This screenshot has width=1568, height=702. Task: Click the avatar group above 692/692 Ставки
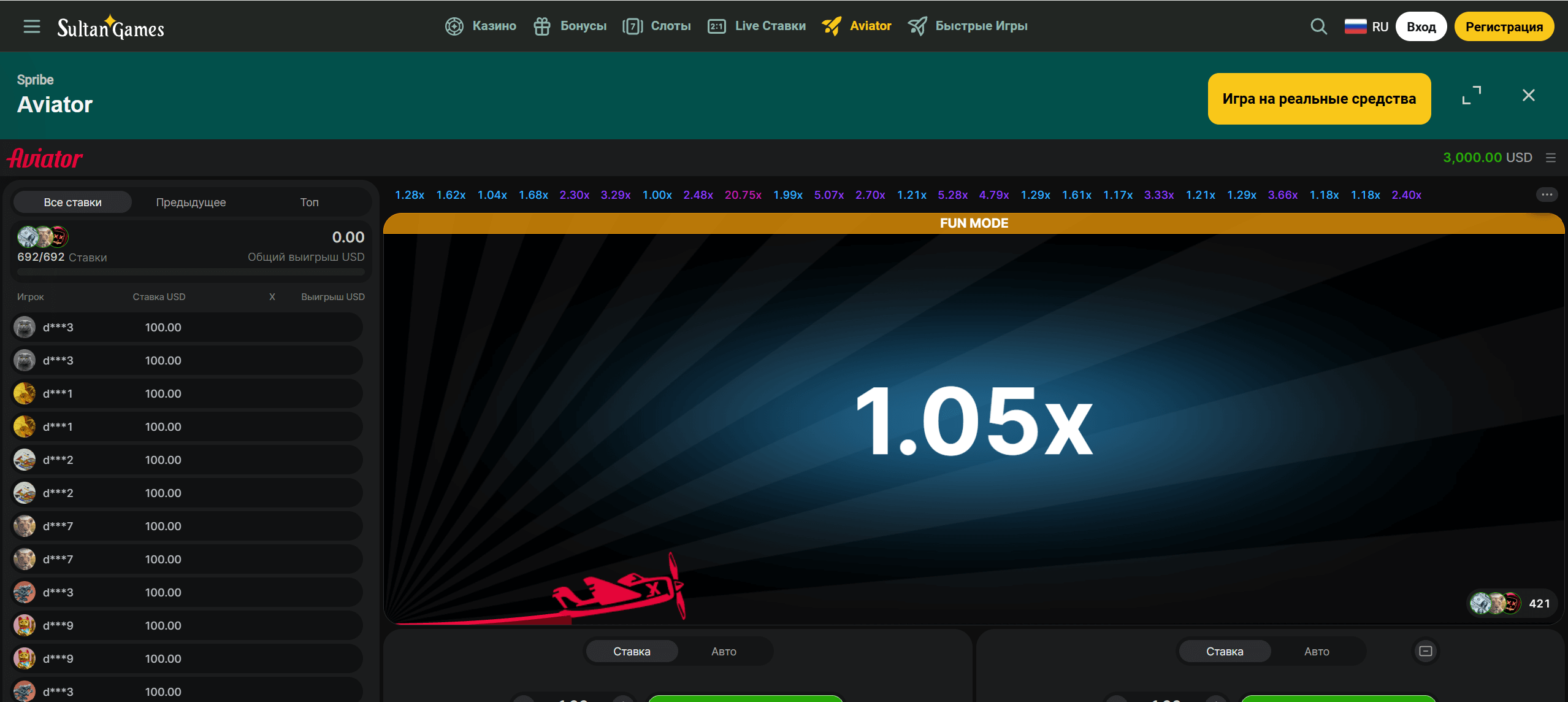[x=43, y=236]
